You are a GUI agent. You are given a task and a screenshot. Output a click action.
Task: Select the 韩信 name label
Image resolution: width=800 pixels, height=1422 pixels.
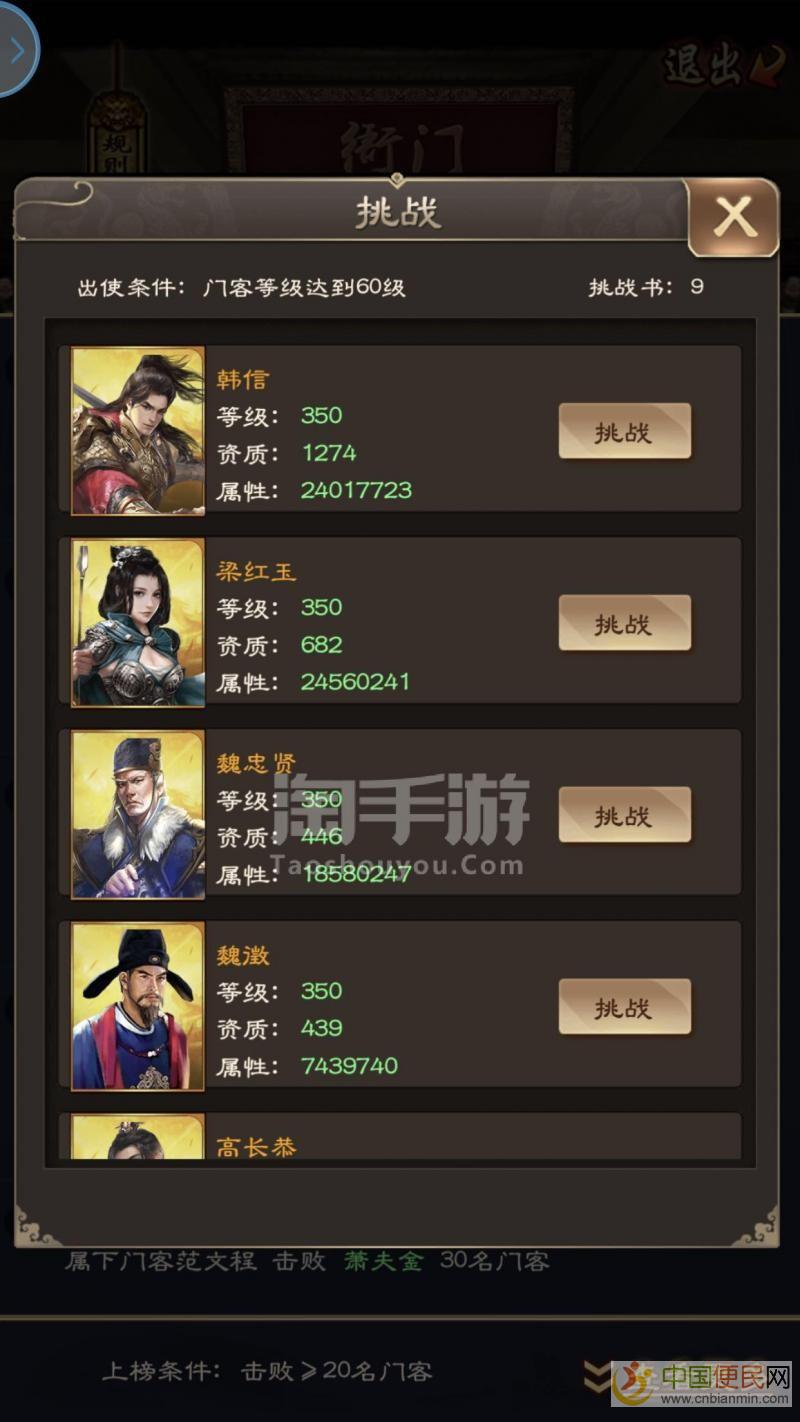[x=243, y=380]
